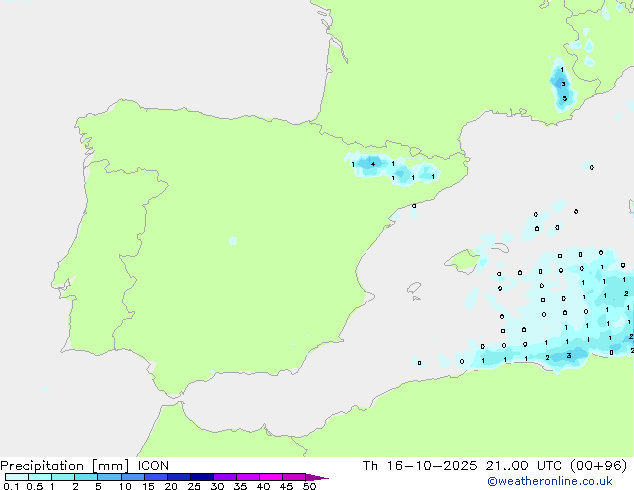
Task: Click the 5 mm light blue legend swatch
Action: click(109, 477)
